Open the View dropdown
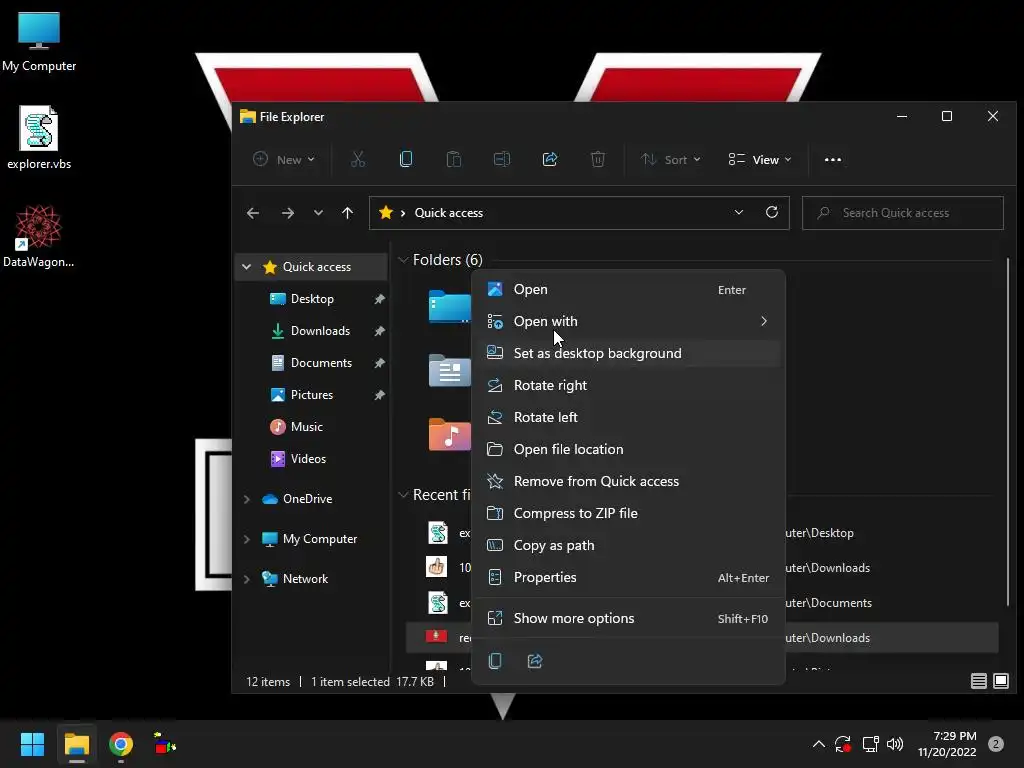 [x=760, y=159]
